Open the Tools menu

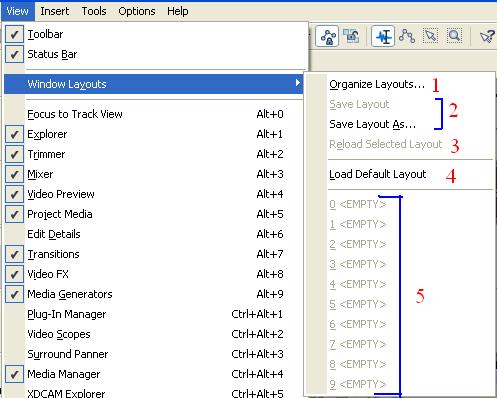coord(94,11)
